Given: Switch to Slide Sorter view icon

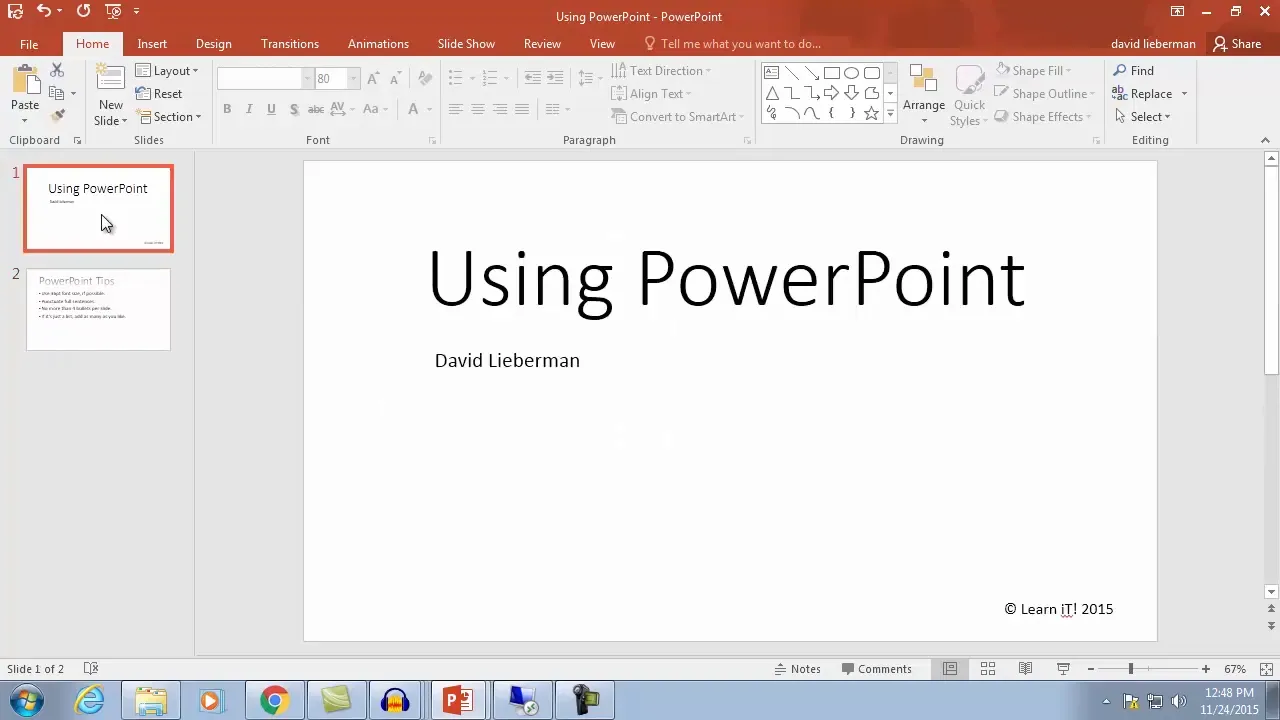Looking at the screenshot, I should pos(987,669).
